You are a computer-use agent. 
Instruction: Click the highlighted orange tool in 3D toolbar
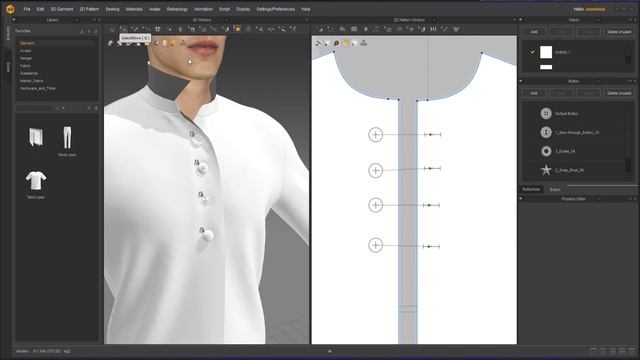coord(237,29)
